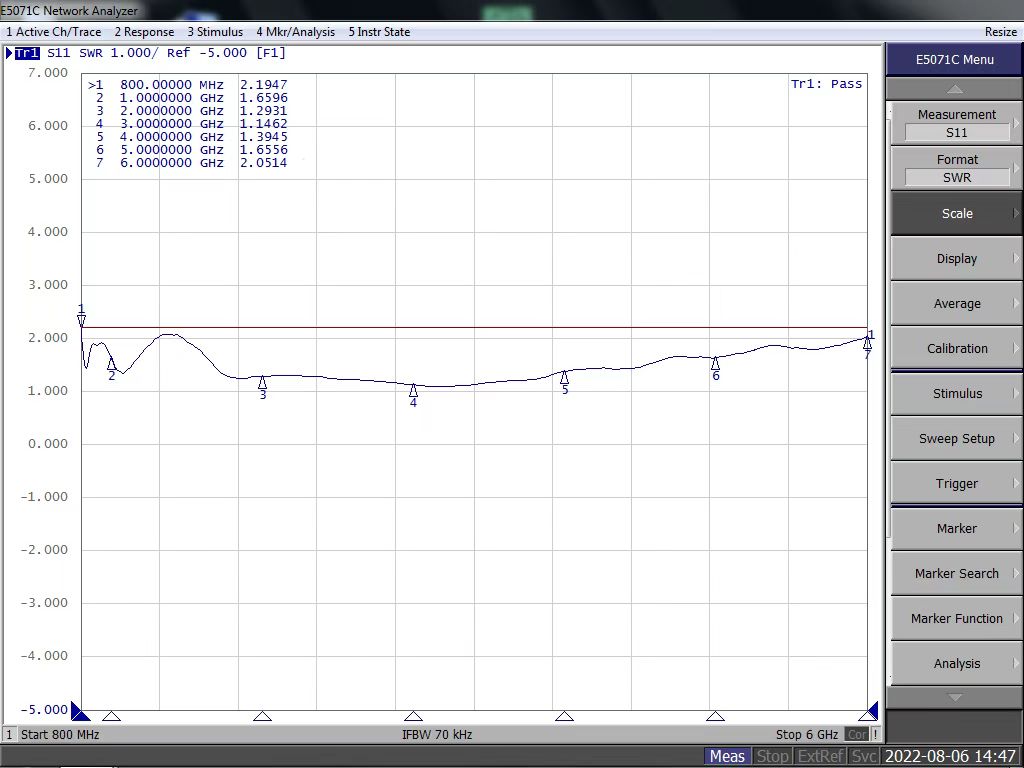1024x768 pixels.
Task: Select marker 2 on the SWR trace
Action: [x=111, y=364]
